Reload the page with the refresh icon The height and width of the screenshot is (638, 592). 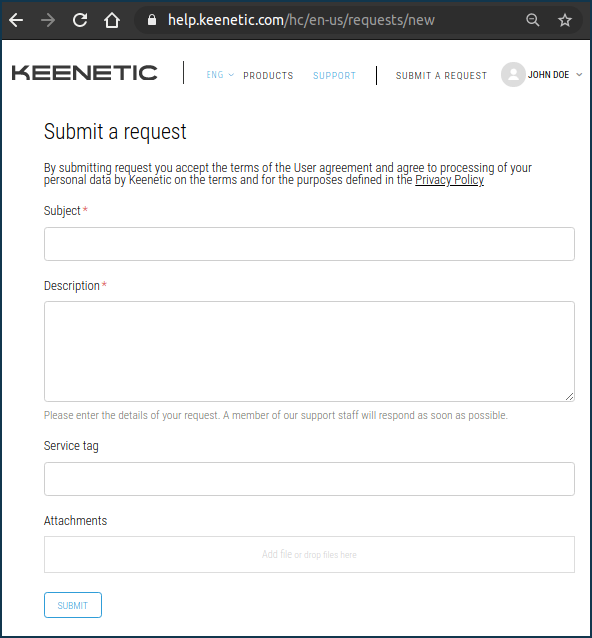[x=80, y=20]
